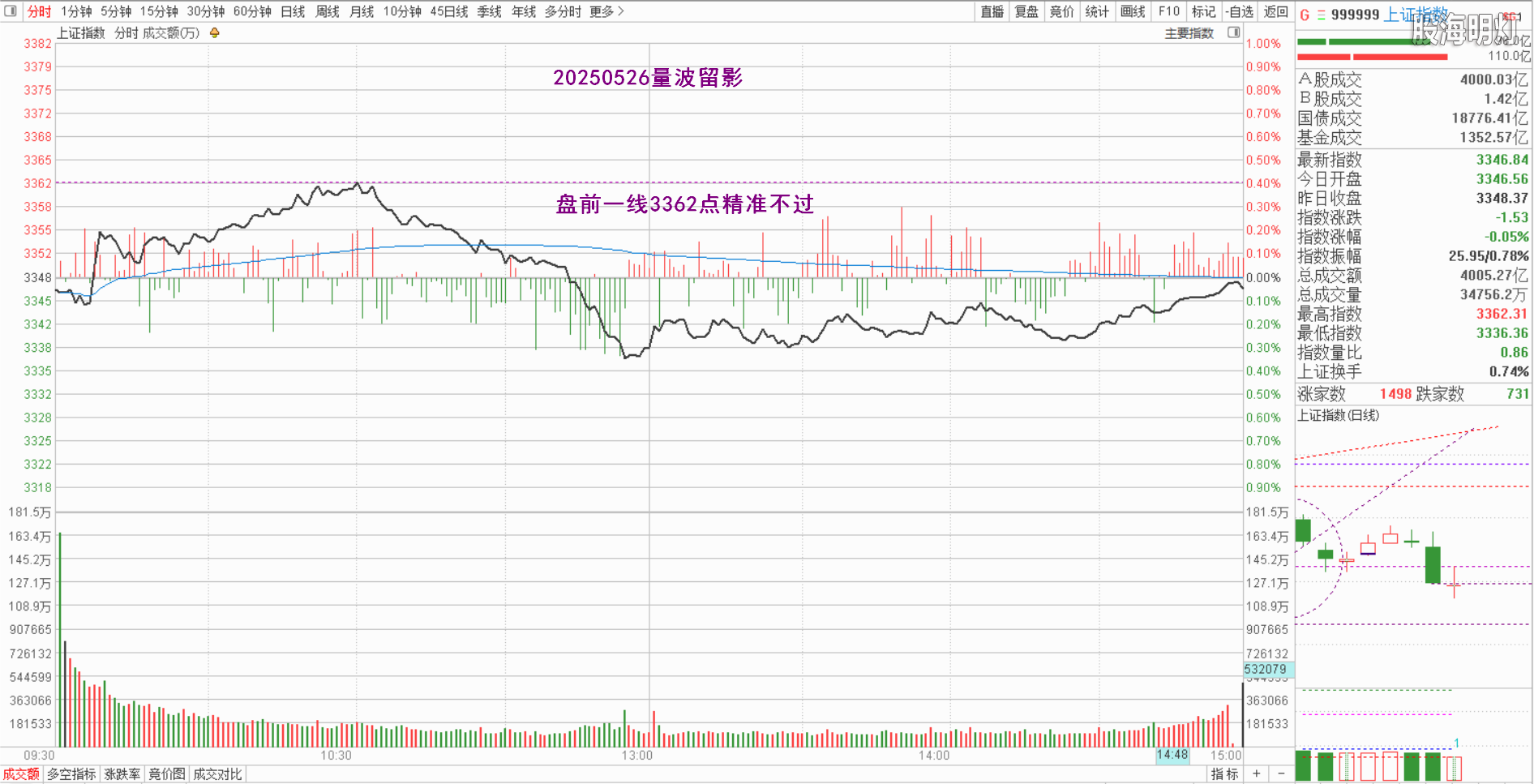Click the 直播 button

(992, 11)
